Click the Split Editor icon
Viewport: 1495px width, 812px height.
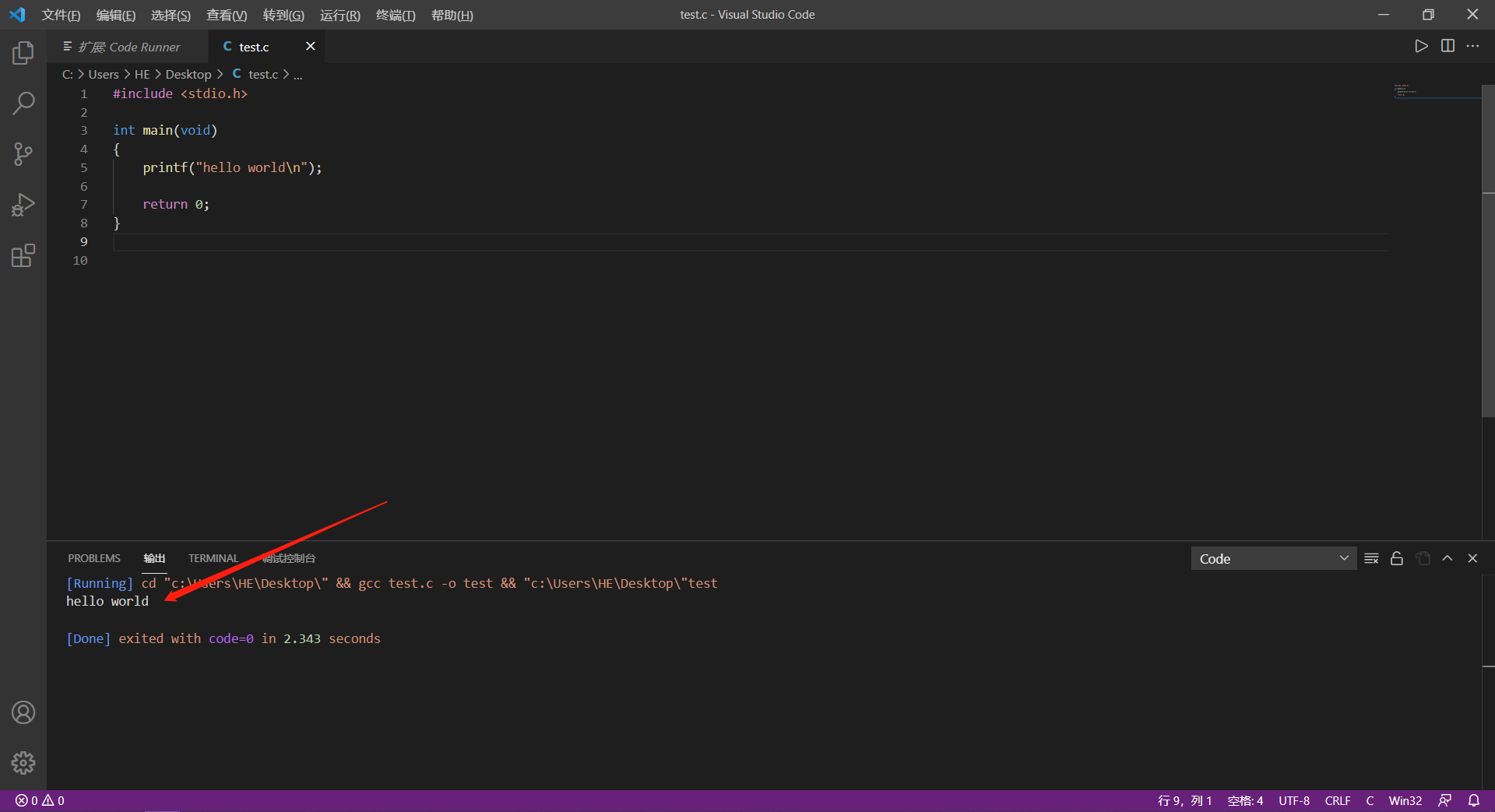tap(1448, 46)
